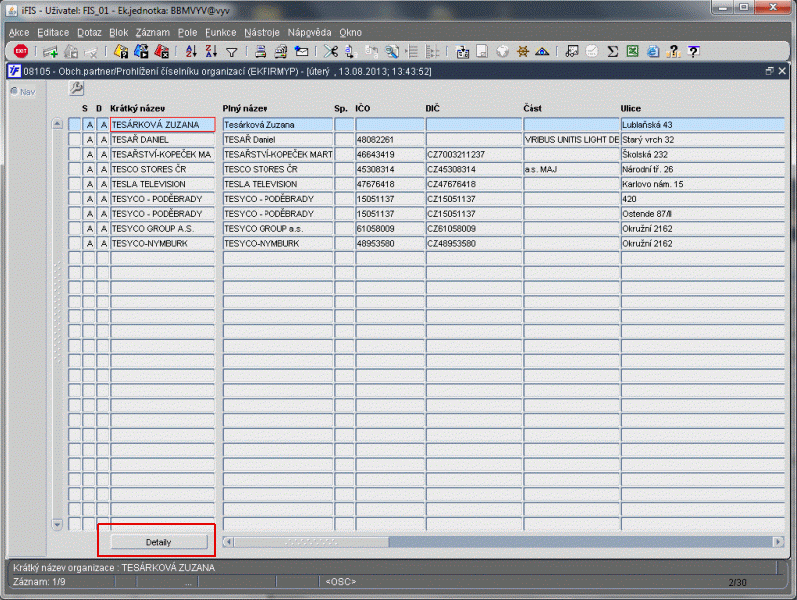Select the TESÁRKOVÁ ZUZANA short name field
Viewport: 797px width, 600px height.
163,125
